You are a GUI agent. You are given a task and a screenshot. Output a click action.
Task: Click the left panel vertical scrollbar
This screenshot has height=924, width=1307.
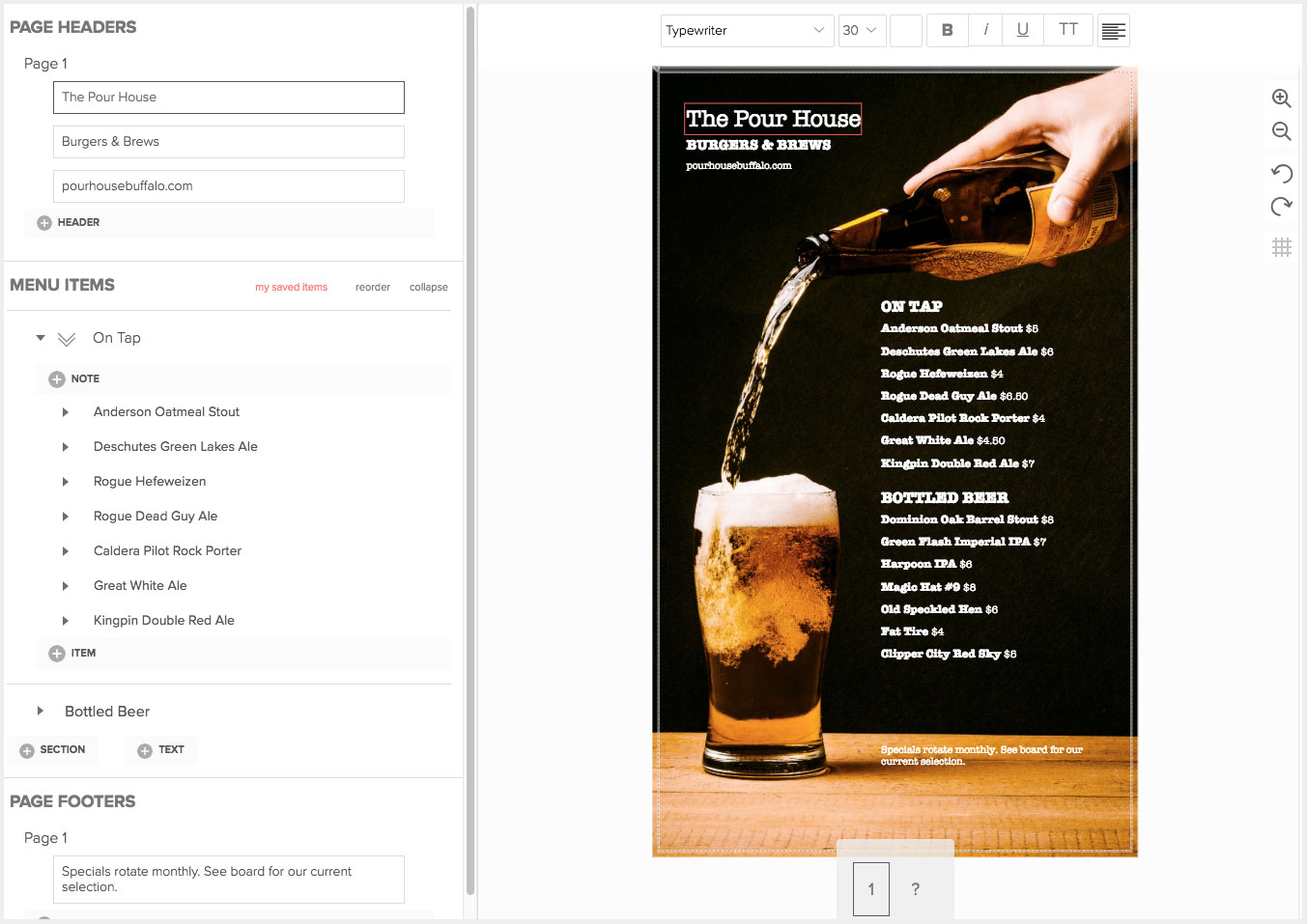point(470,451)
